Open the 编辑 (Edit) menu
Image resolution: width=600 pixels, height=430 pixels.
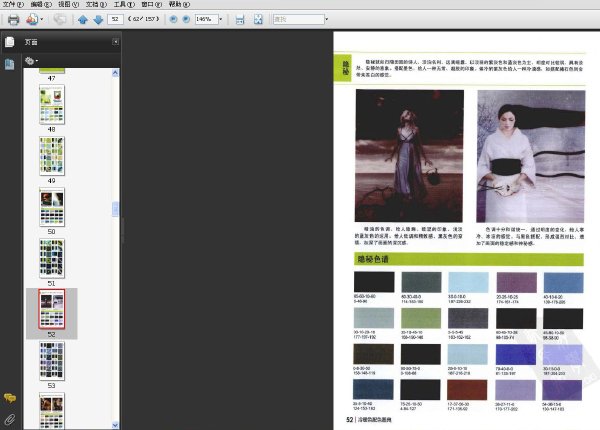(41, 4)
